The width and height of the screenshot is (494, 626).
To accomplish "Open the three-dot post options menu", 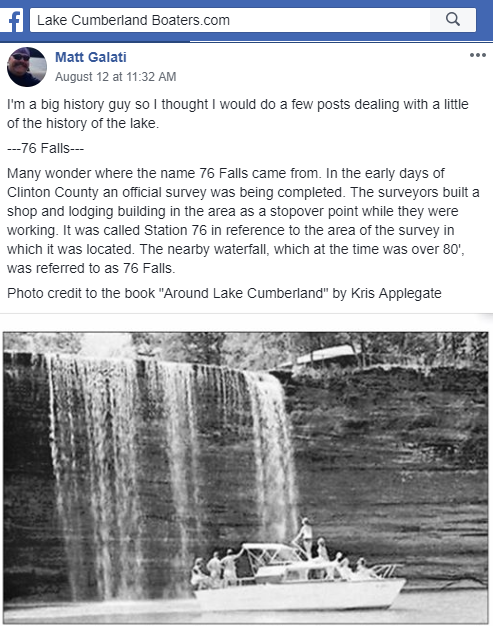I will (478, 55).
